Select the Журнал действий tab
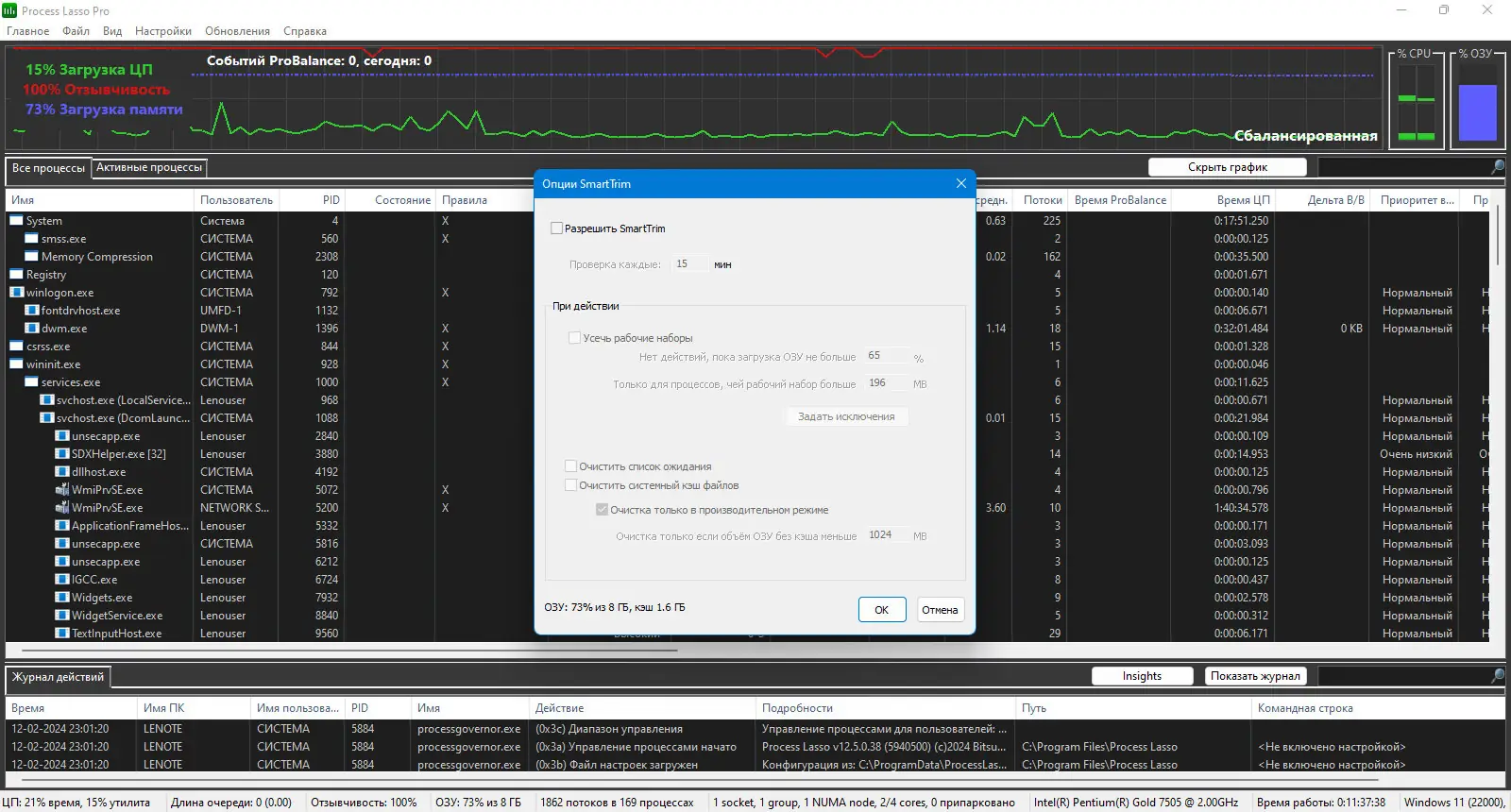This screenshot has width=1511, height=812. click(58, 677)
